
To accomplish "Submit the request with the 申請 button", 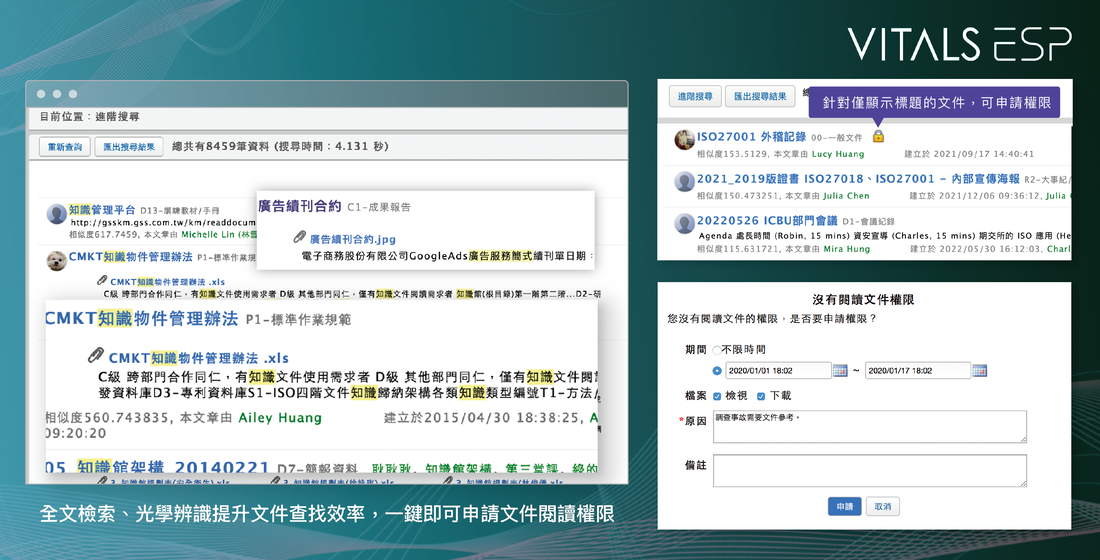I will [x=845, y=506].
